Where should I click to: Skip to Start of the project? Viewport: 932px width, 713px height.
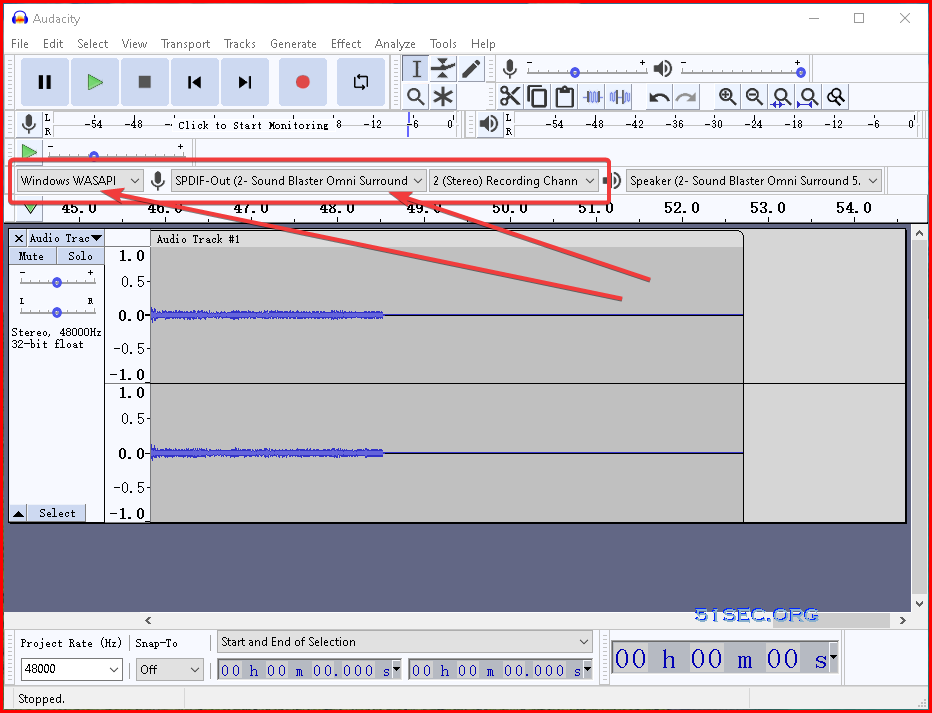point(194,81)
